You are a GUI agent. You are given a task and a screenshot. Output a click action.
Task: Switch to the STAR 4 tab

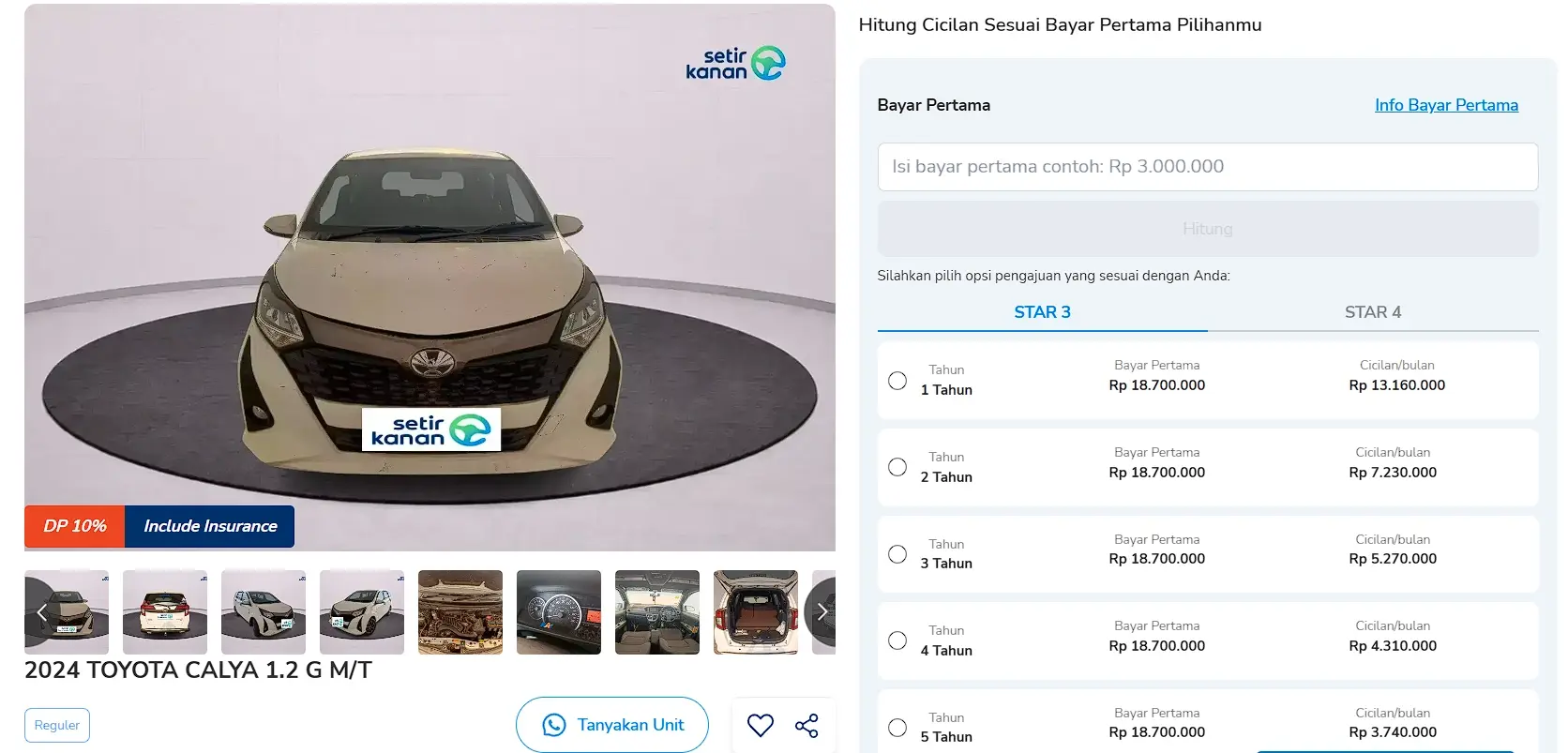click(x=1373, y=312)
